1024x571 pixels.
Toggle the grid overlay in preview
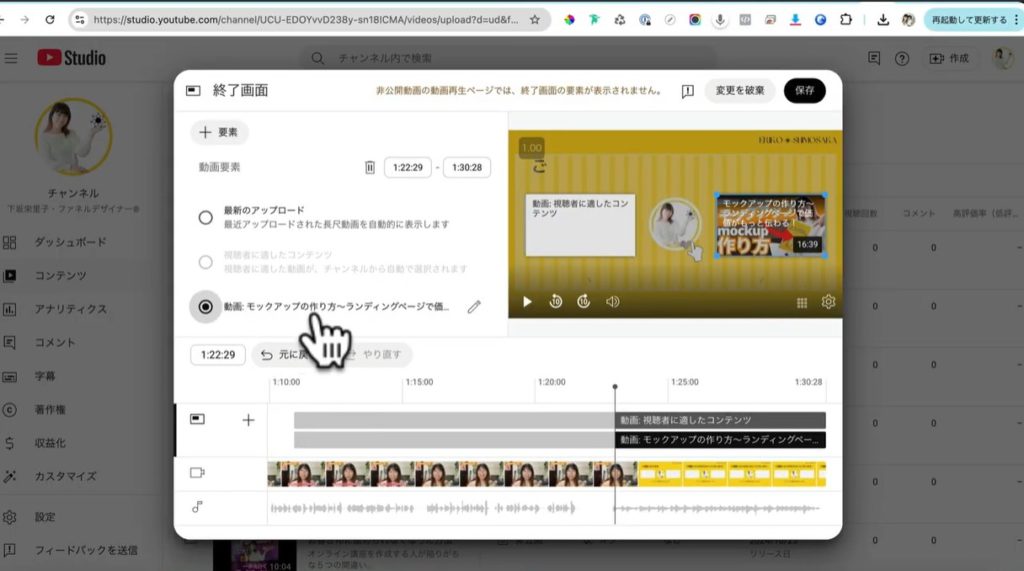click(801, 302)
